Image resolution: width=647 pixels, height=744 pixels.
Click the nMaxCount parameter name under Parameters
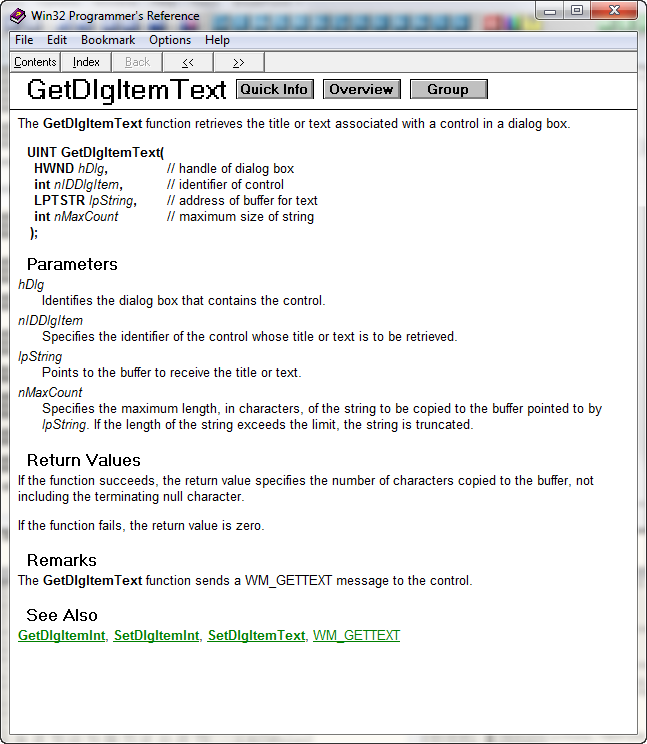click(x=50, y=392)
